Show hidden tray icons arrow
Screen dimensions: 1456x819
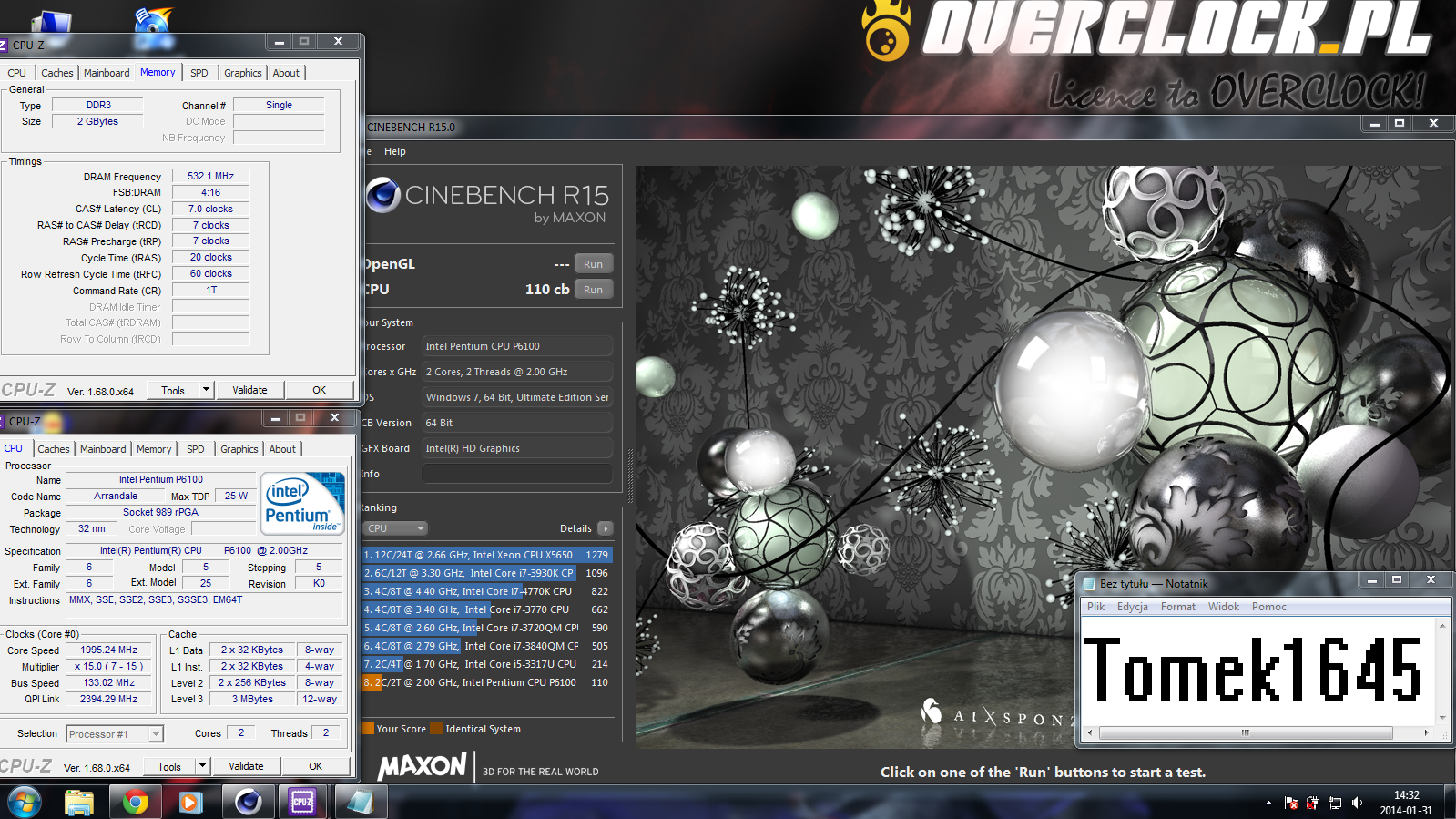(x=1268, y=803)
